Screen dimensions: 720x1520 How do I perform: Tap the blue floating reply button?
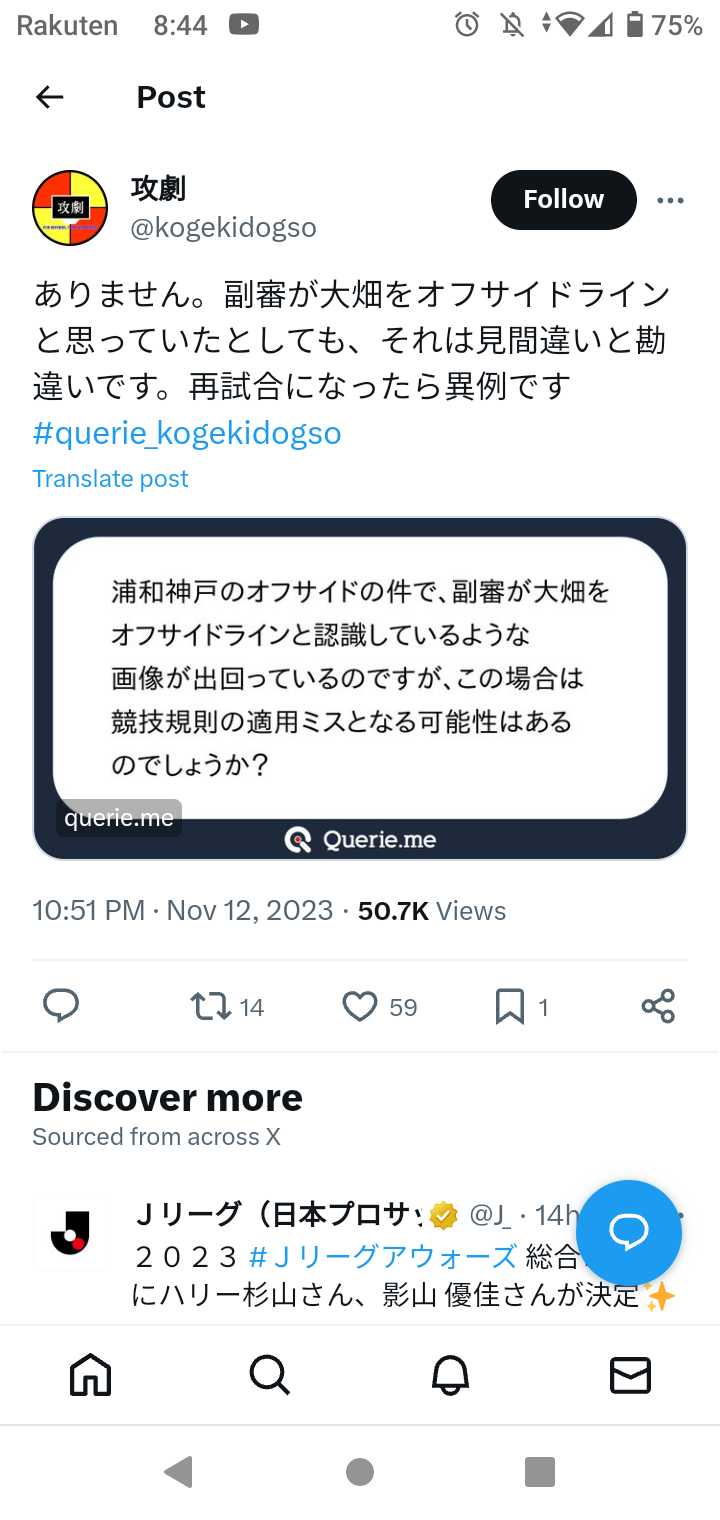point(629,1233)
